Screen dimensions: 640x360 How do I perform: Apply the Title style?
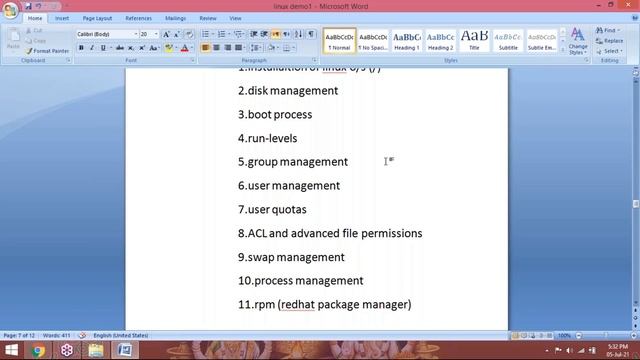click(474, 41)
